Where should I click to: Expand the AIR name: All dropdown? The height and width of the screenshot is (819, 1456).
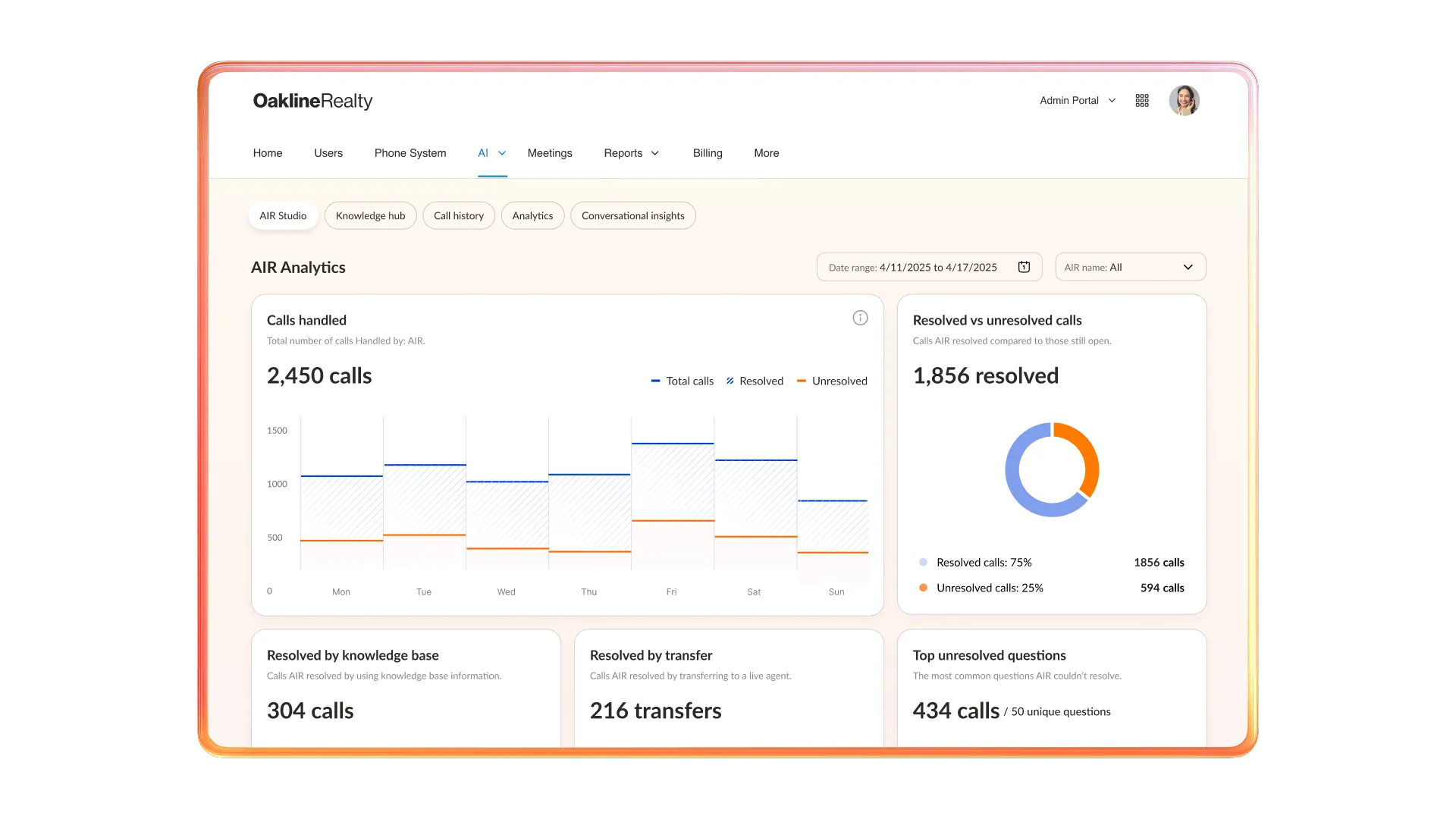(1130, 266)
